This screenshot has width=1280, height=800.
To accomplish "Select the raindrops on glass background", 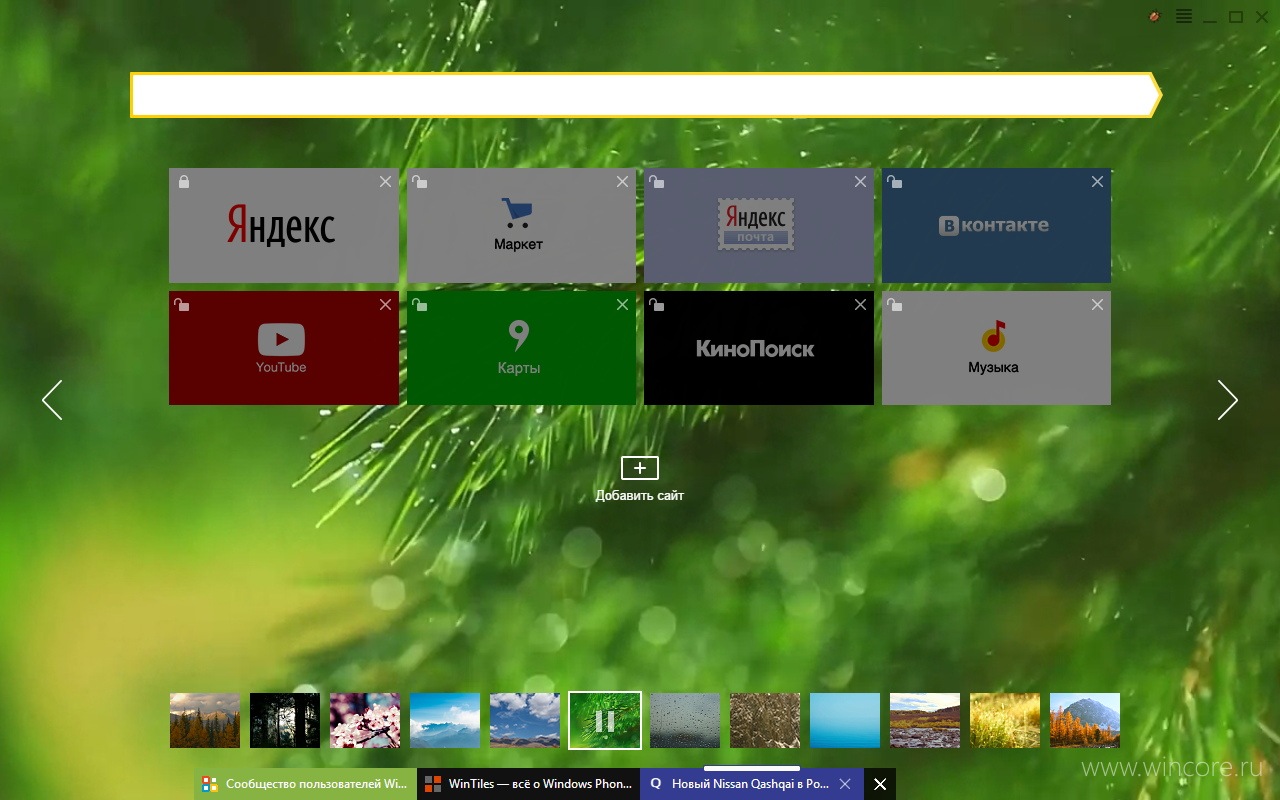I will point(685,720).
